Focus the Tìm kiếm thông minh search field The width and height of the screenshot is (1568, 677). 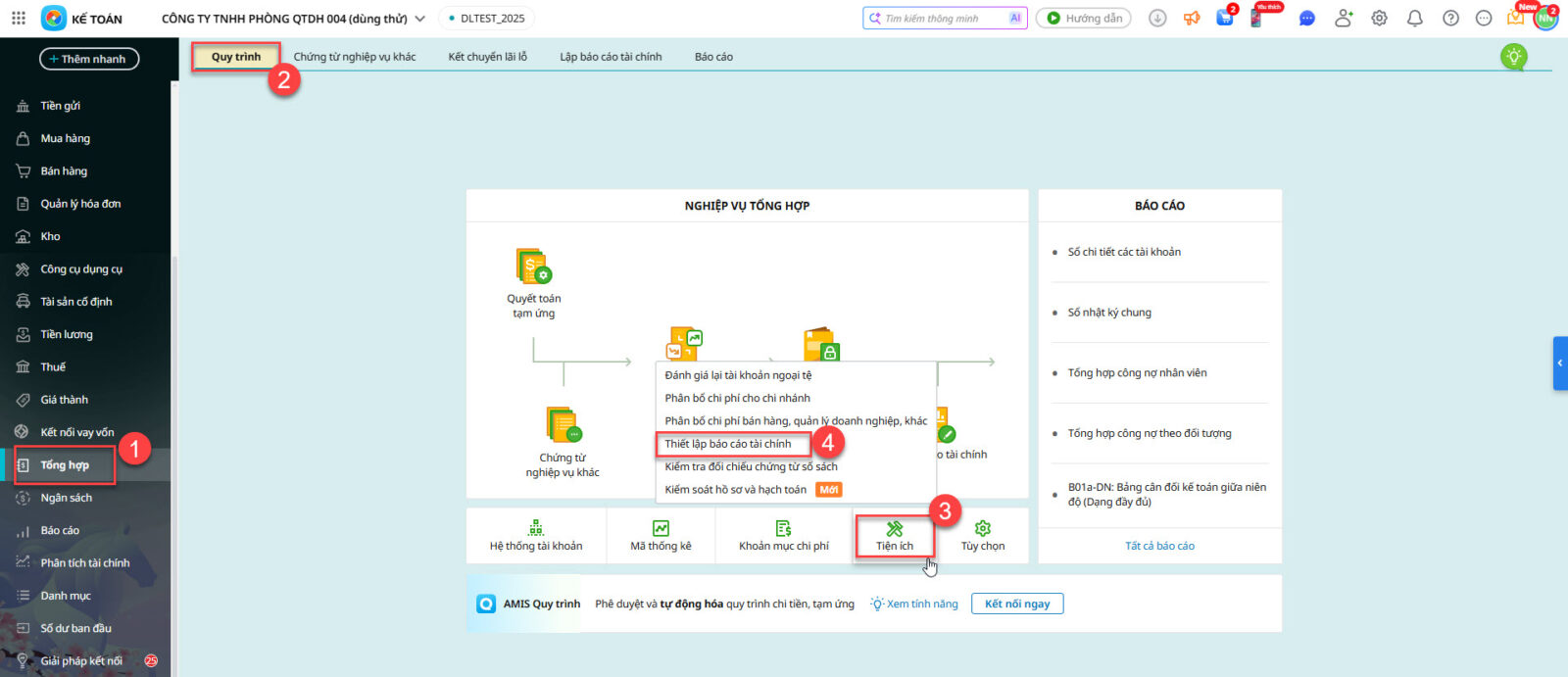click(x=945, y=18)
